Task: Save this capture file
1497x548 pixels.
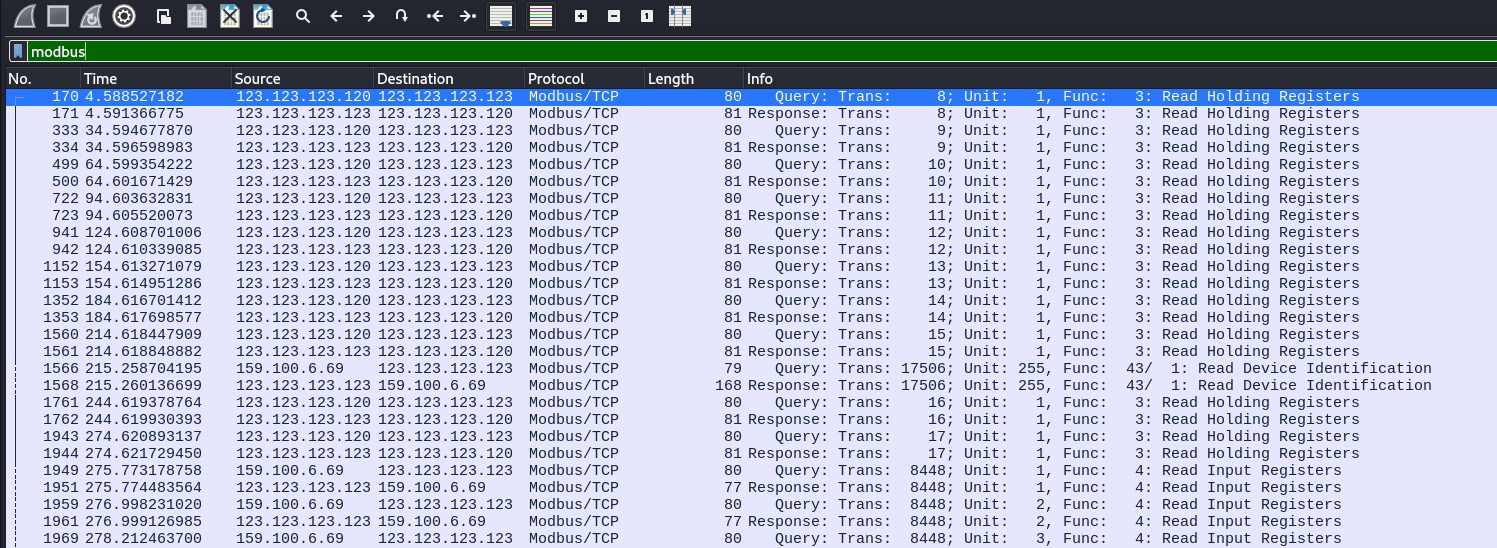Action: pos(197,16)
